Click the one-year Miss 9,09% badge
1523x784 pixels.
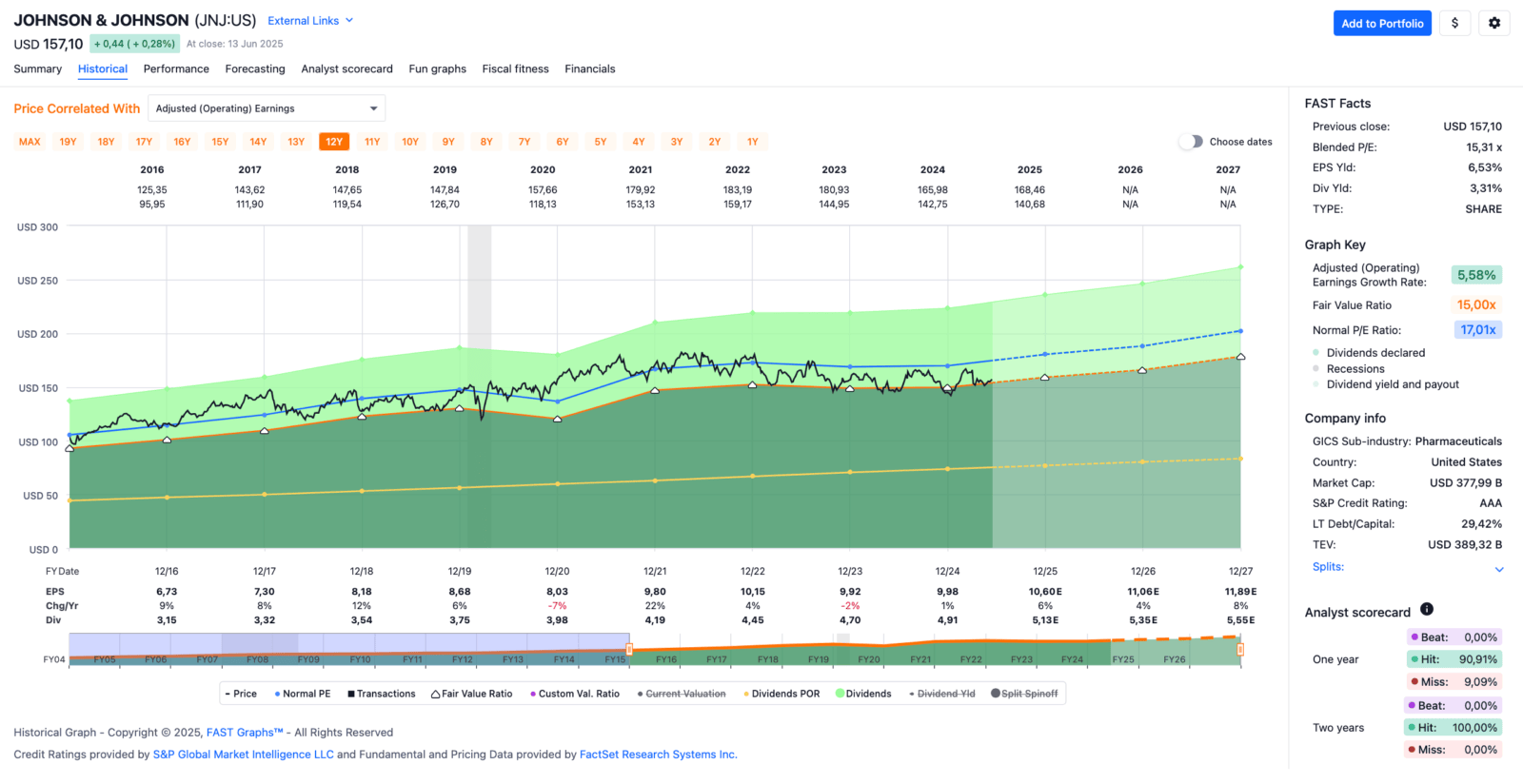click(1454, 682)
